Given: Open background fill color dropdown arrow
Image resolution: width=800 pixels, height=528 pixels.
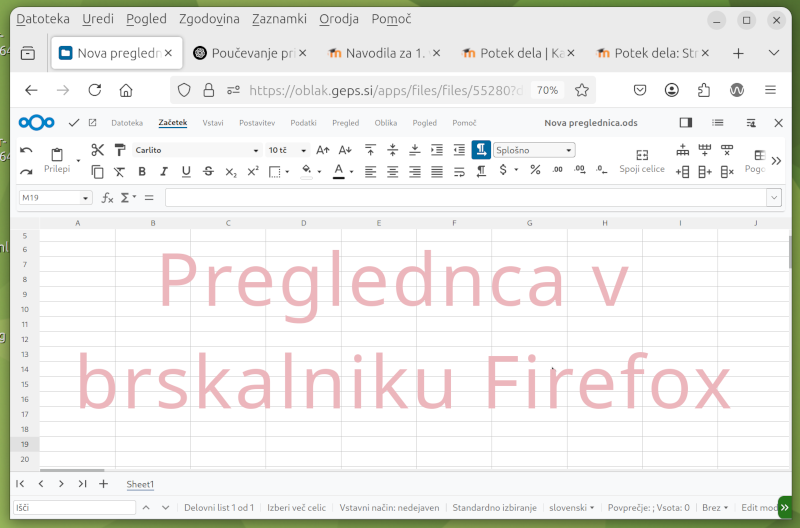Looking at the screenshot, I should click(x=319, y=172).
